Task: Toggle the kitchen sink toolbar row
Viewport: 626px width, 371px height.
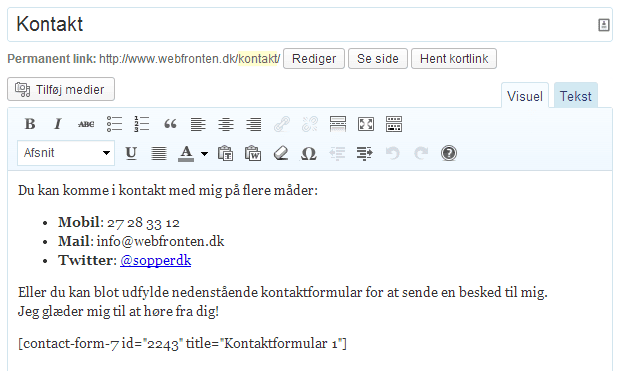Action: (x=394, y=124)
